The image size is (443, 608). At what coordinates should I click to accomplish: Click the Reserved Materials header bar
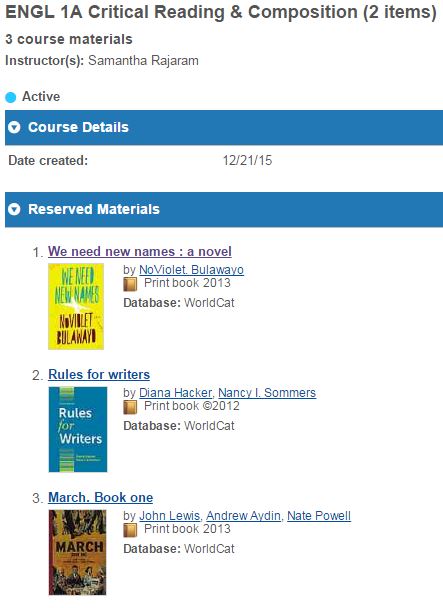pyautogui.click(x=224, y=209)
